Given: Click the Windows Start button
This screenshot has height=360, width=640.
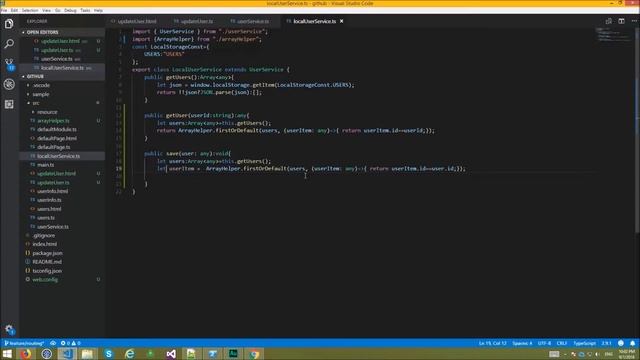Looking at the screenshot, I should 7,354.
